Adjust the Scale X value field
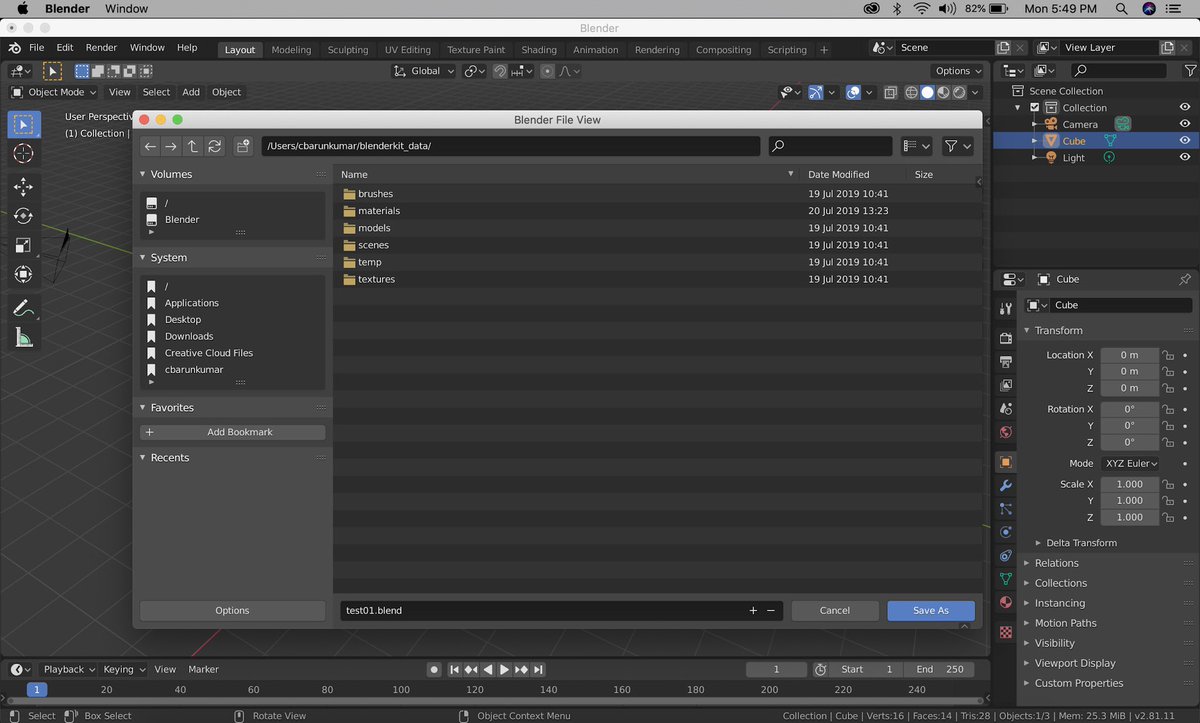 pyautogui.click(x=1130, y=485)
